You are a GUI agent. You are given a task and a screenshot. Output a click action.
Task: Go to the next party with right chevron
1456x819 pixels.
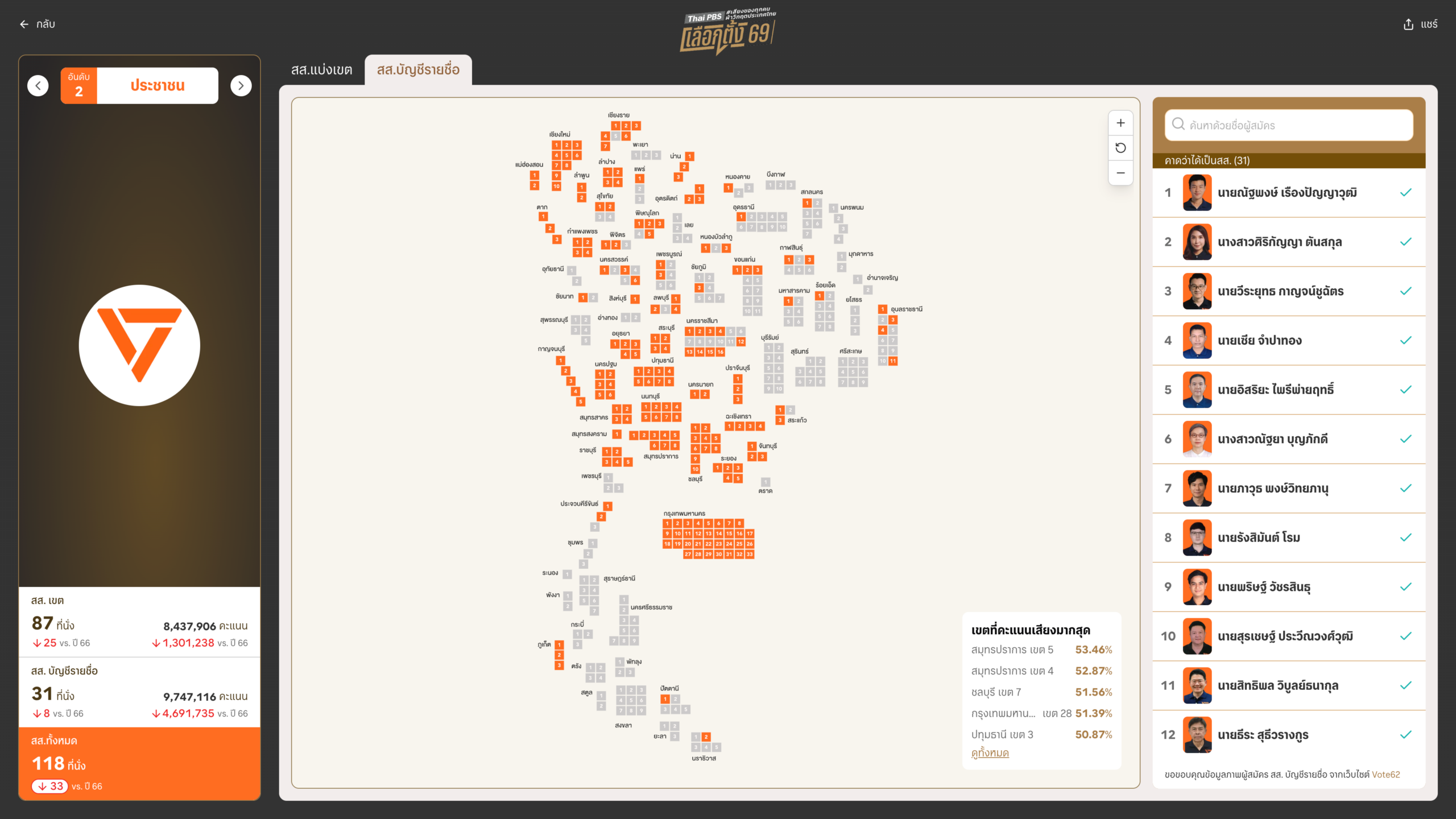click(x=241, y=86)
